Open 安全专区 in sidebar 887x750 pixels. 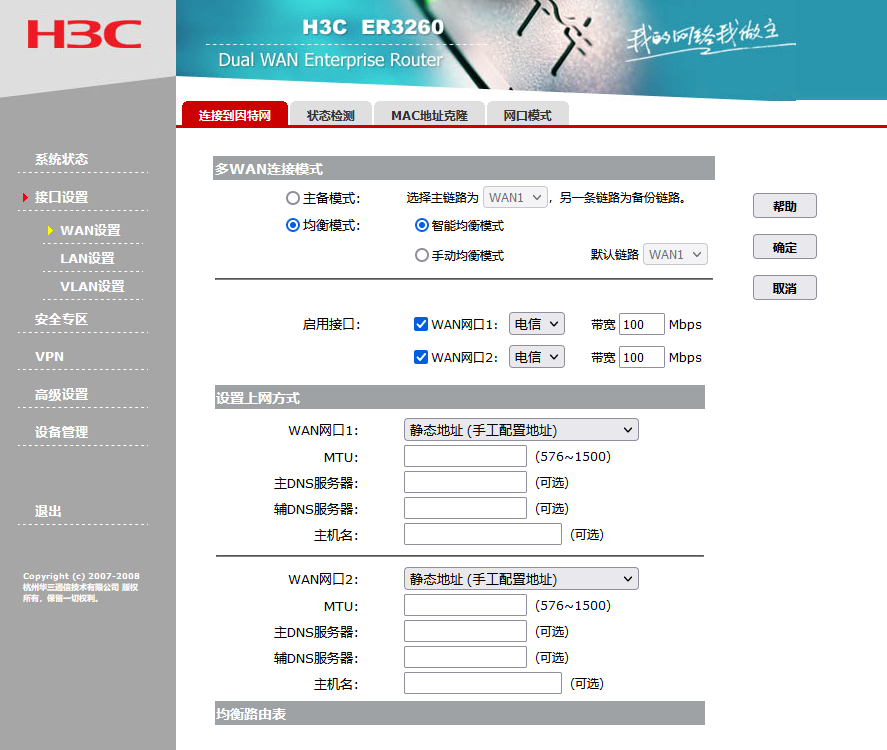click(x=62, y=320)
